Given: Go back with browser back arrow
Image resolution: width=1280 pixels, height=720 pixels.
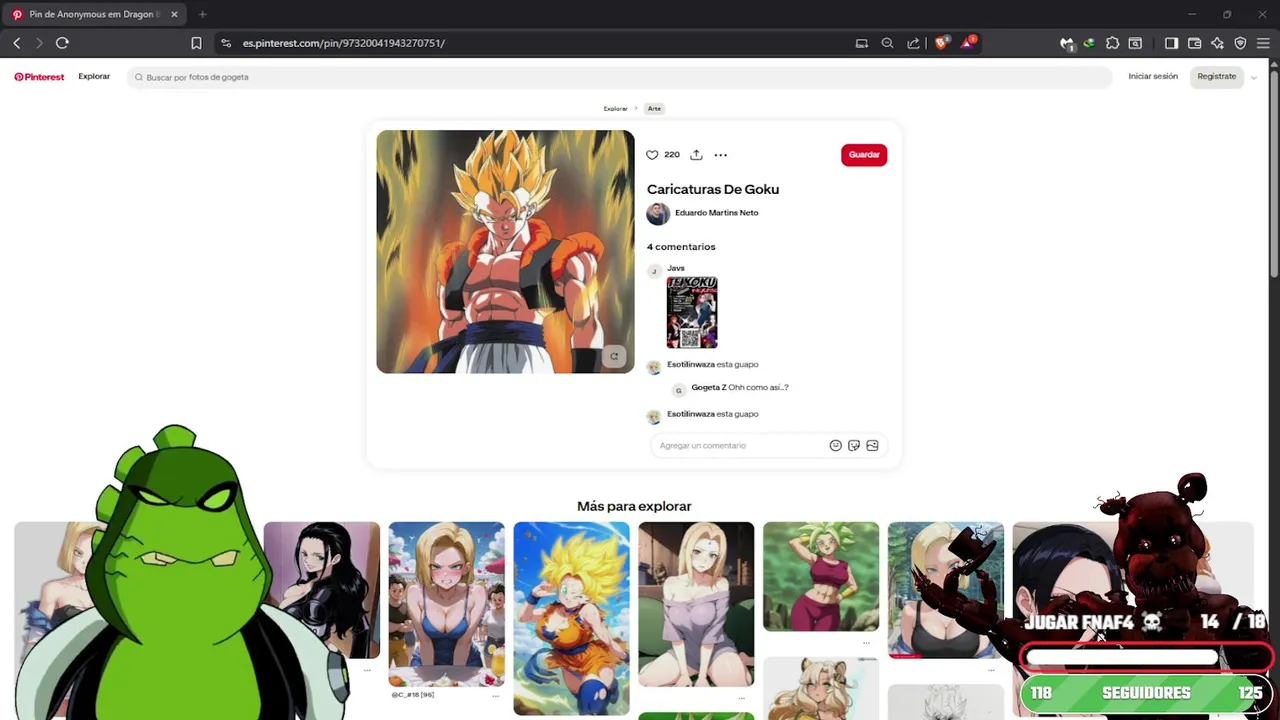Looking at the screenshot, I should click(x=17, y=43).
